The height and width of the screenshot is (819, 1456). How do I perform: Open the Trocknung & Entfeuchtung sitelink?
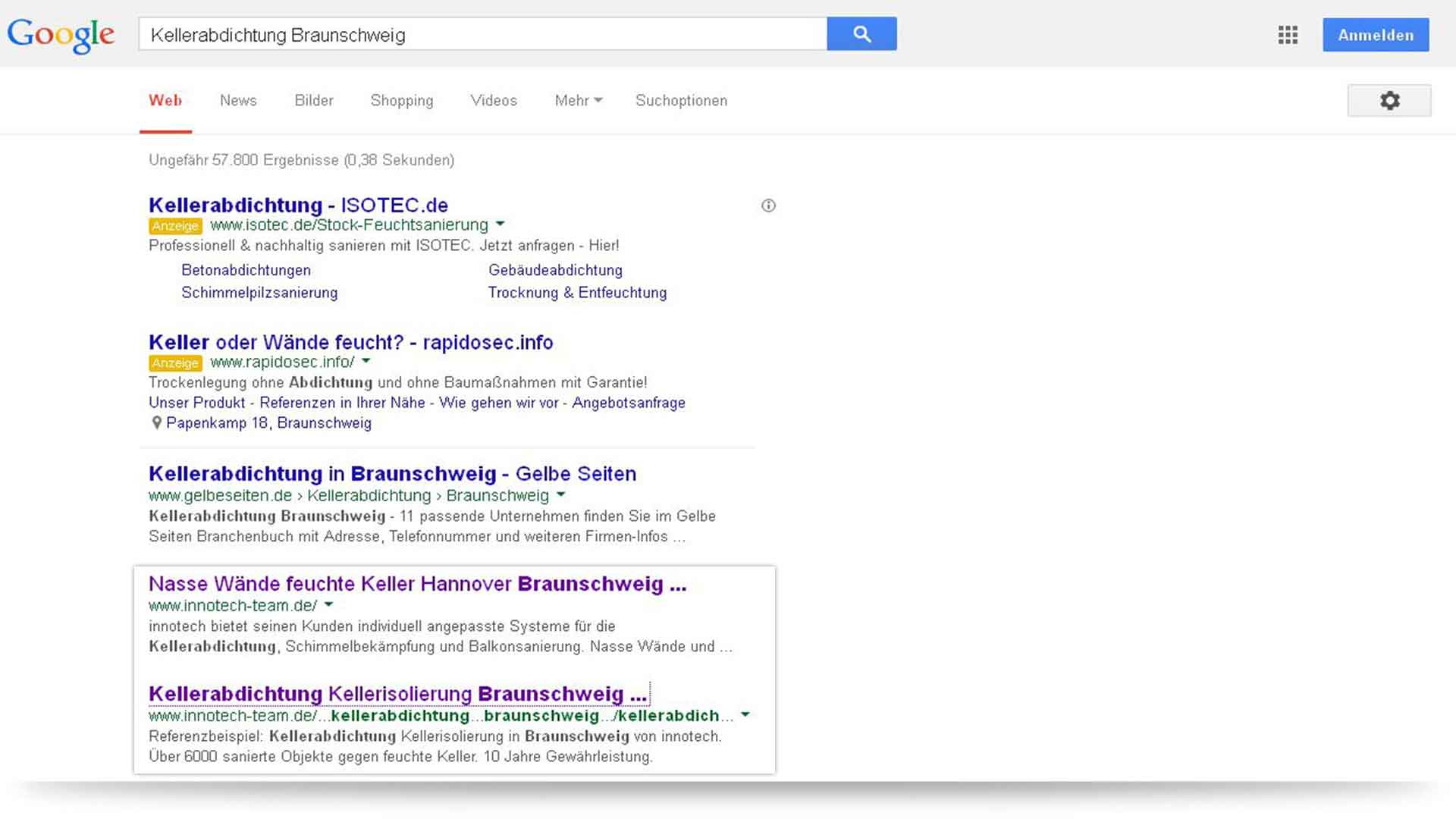point(577,293)
